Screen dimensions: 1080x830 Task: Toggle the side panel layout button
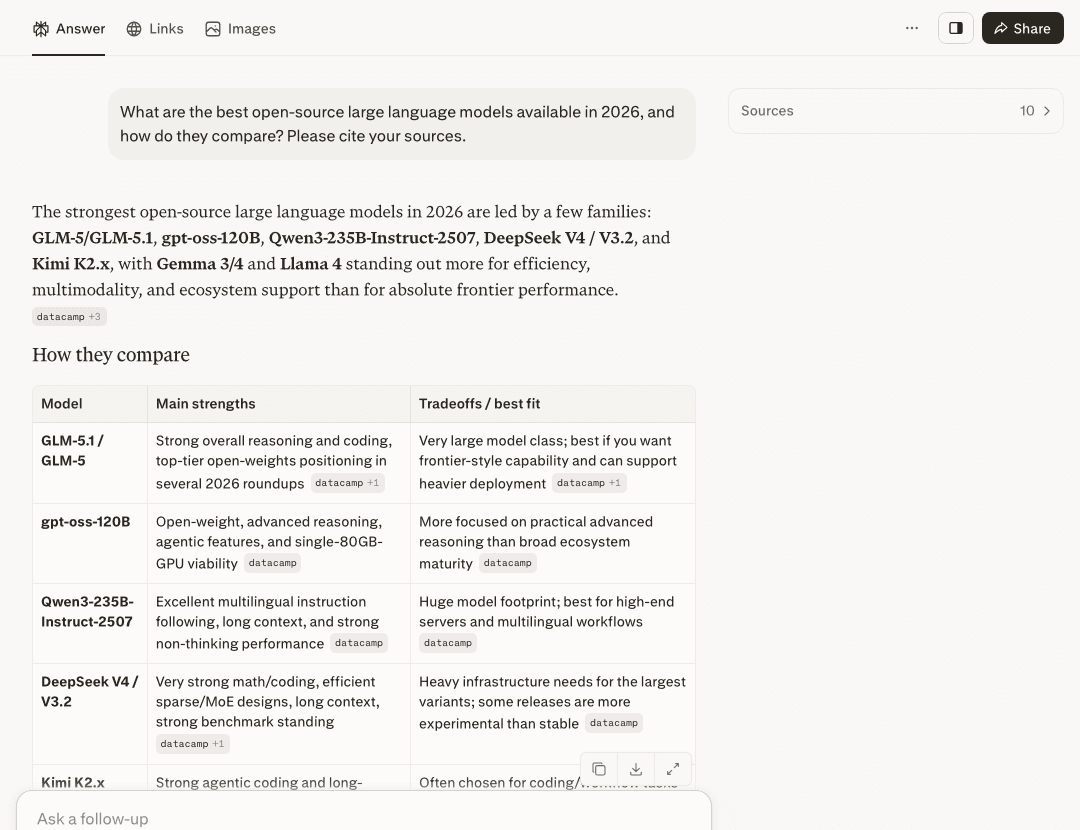[x=955, y=28]
